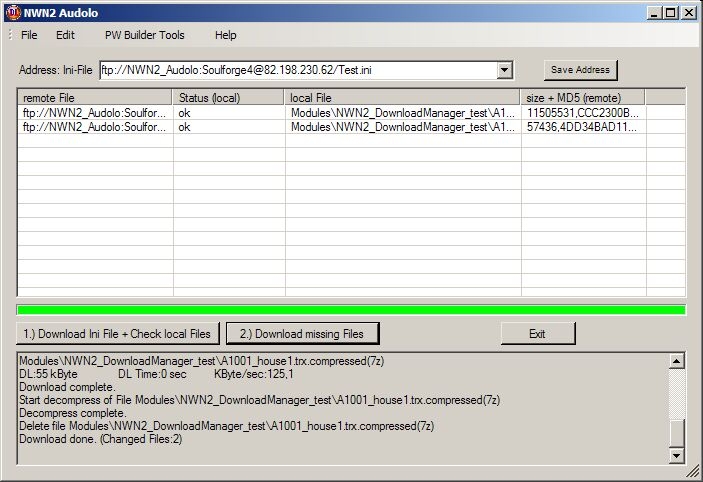Click the green download progress bar
The height and width of the screenshot is (482, 703).
(351, 310)
